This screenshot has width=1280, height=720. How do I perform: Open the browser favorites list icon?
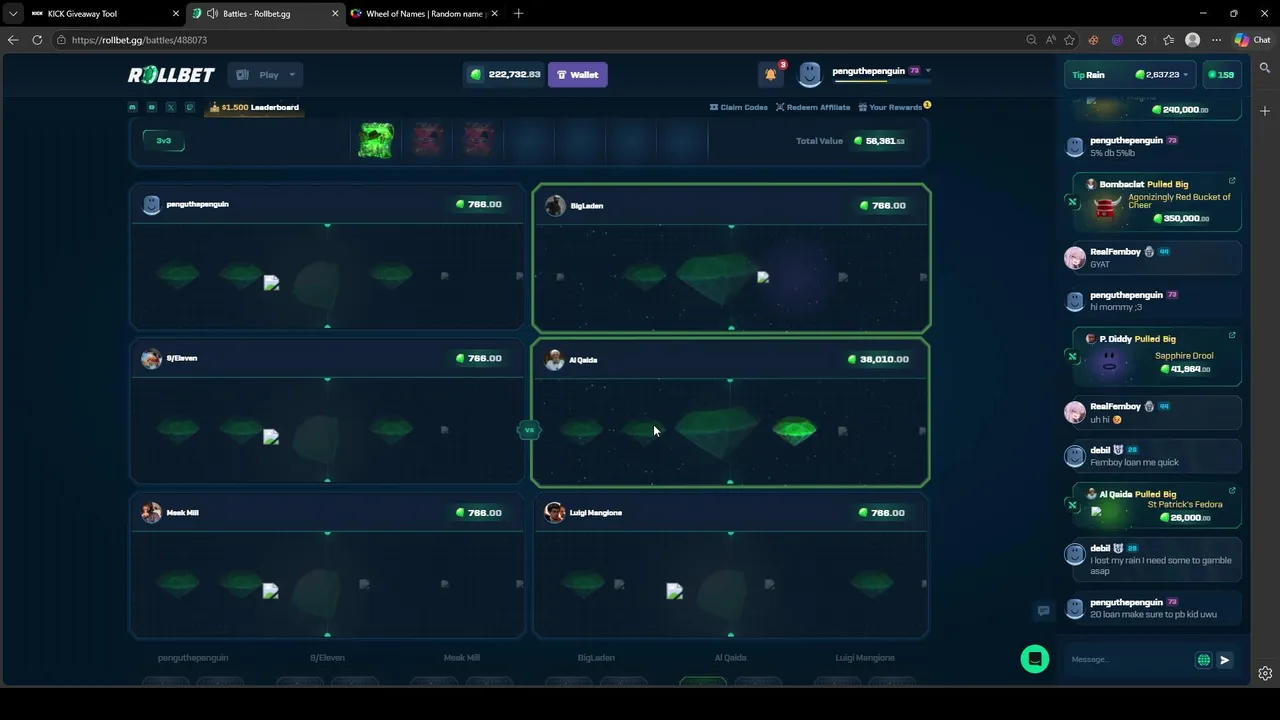coord(1168,40)
